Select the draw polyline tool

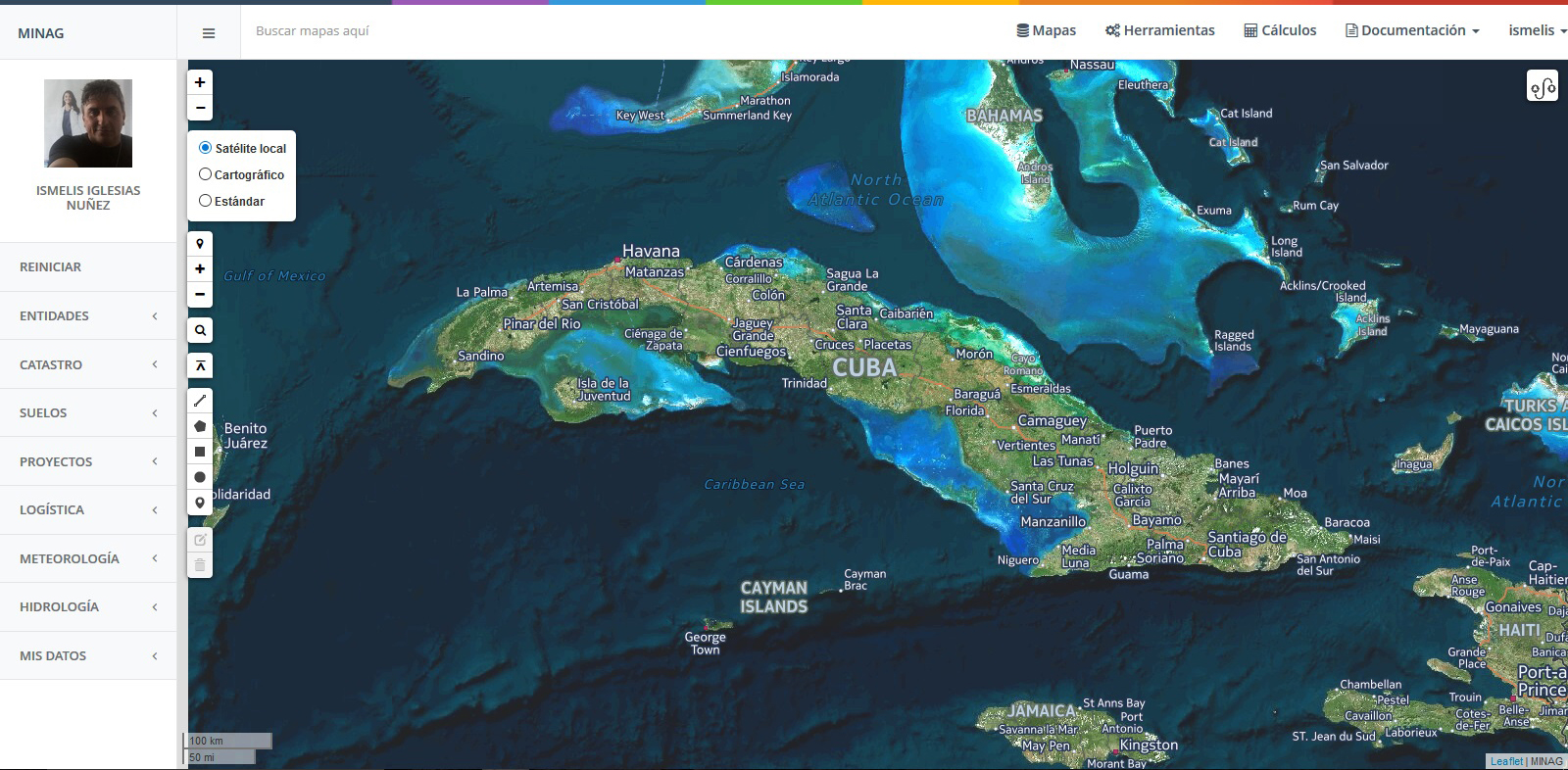point(200,401)
